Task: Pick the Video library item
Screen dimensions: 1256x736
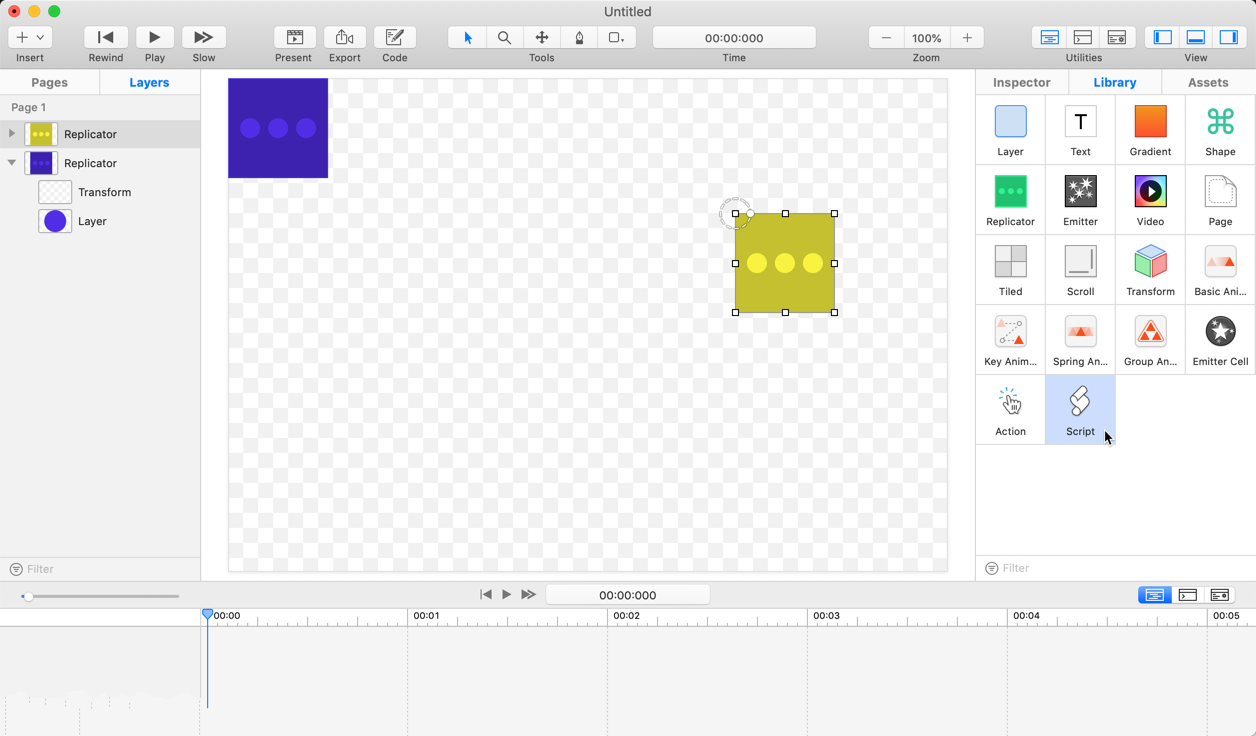Action: coord(1150,200)
